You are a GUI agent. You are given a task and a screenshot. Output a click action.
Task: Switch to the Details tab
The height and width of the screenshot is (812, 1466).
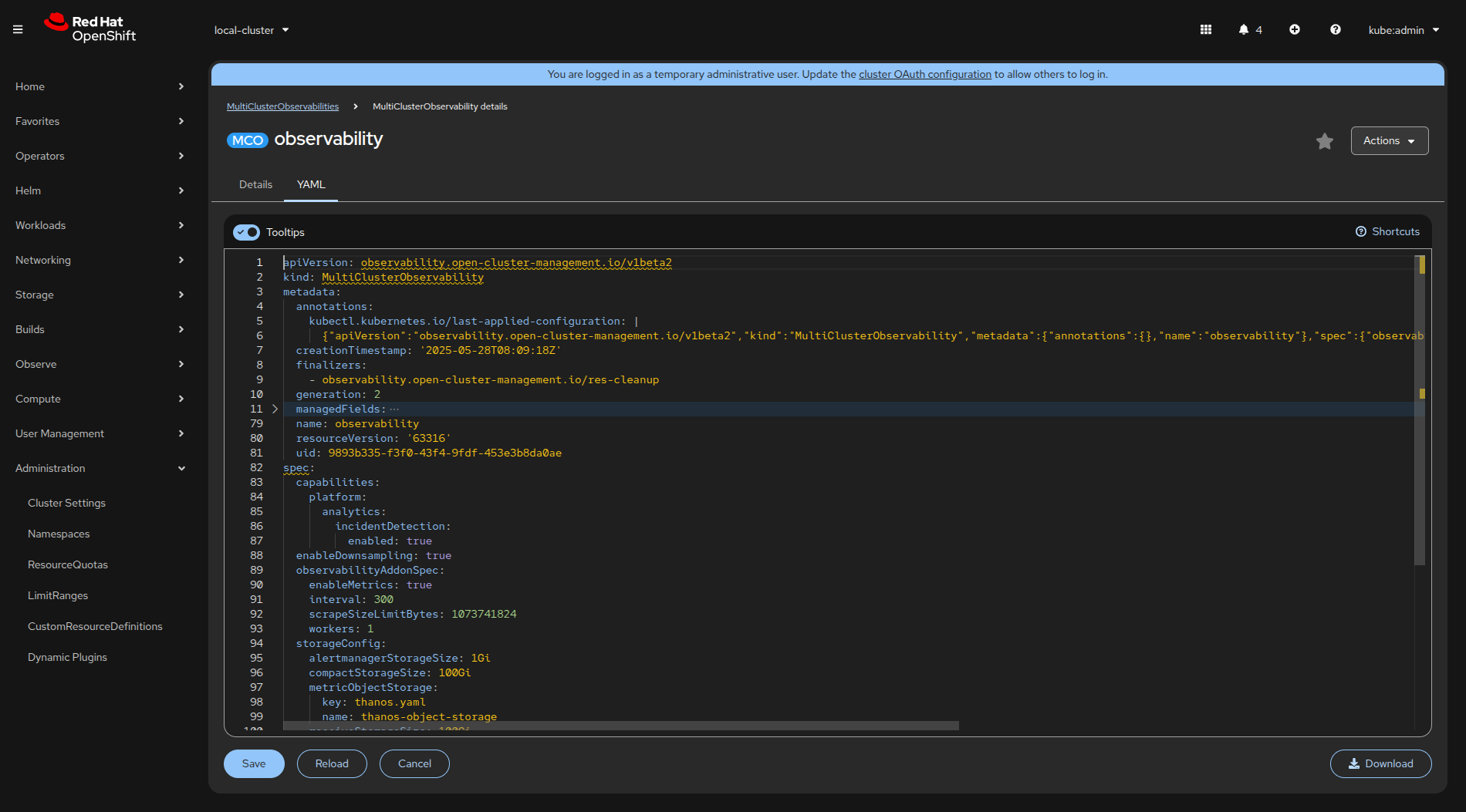255,185
